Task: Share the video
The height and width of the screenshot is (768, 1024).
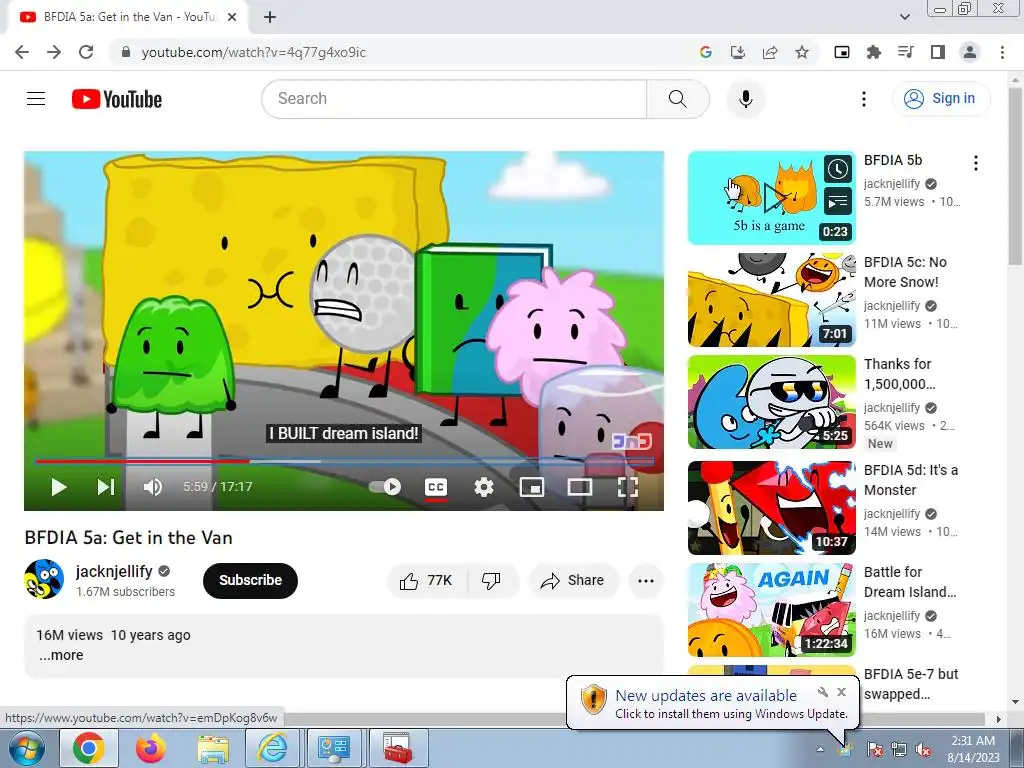Action: pyautogui.click(x=573, y=580)
